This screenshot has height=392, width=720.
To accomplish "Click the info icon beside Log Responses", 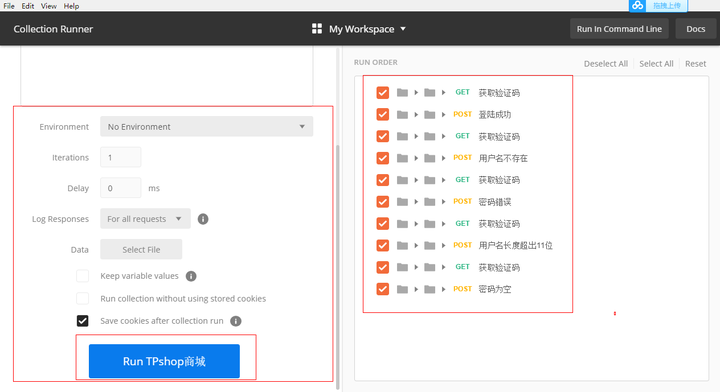I will [x=203, y=219].
